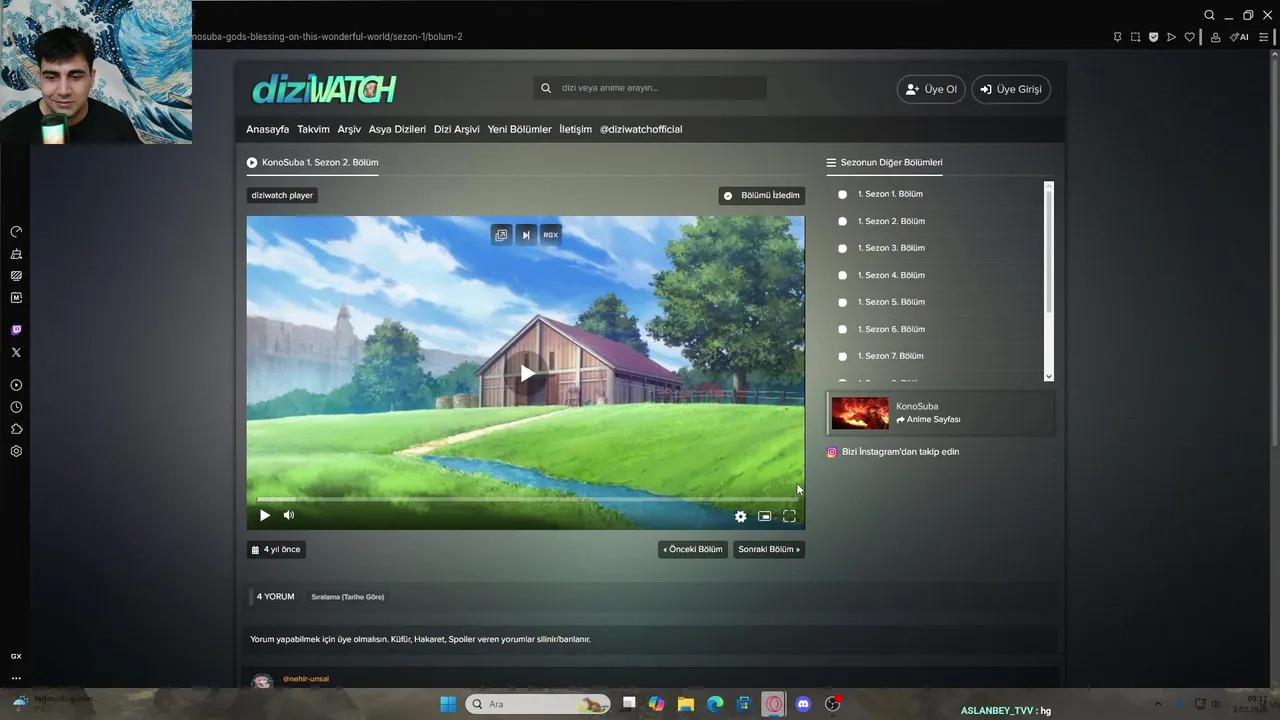Screen dimensions: 1280x720
Task: Open the sidebar player icon
Action: 16,385
